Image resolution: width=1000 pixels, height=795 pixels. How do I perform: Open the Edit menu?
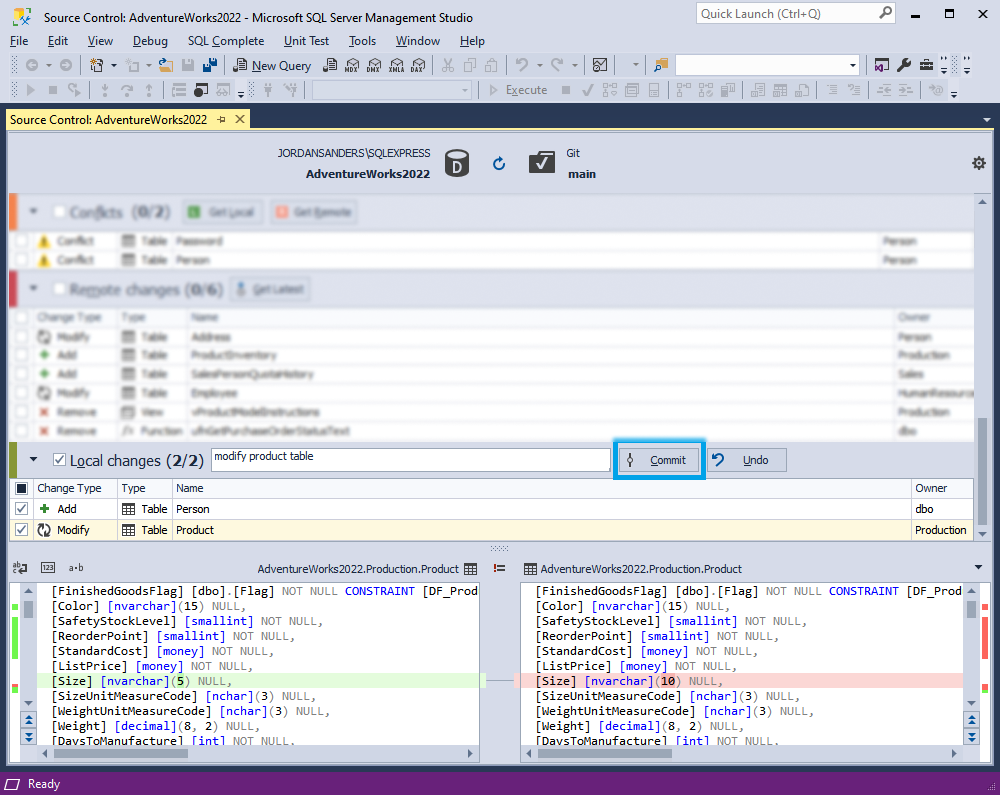[x=57, y=41]
